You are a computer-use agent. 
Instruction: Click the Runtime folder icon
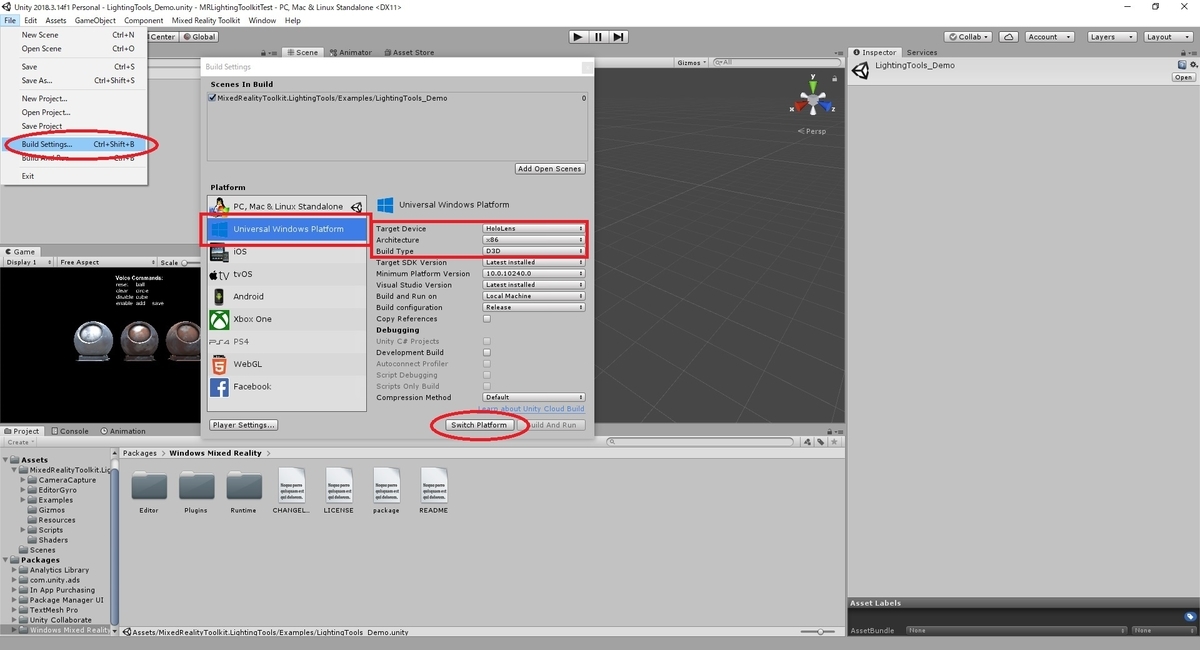coord(243,485)
